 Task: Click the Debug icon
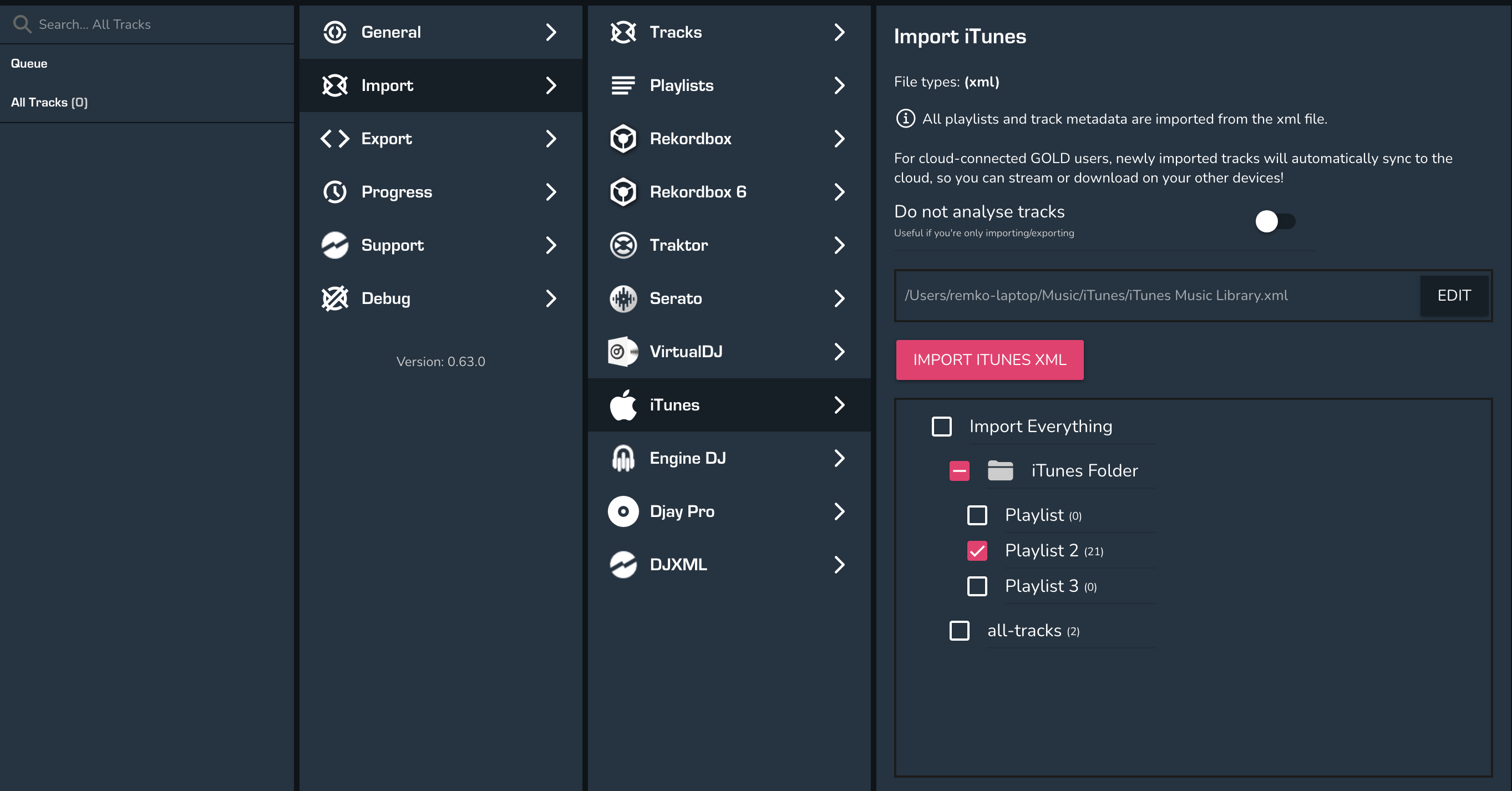click(x=335, y=298)
